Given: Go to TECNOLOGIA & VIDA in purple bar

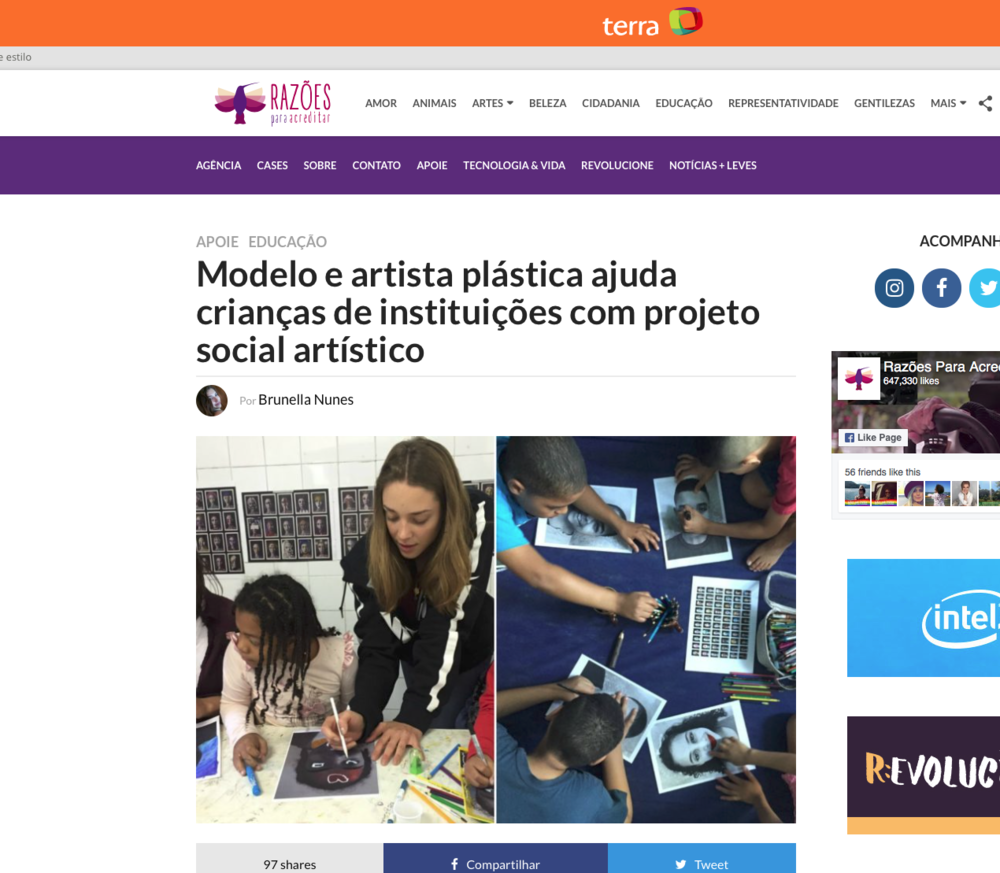Looking at the screenshot, I should pyautogui.click(x=514, y=165).
